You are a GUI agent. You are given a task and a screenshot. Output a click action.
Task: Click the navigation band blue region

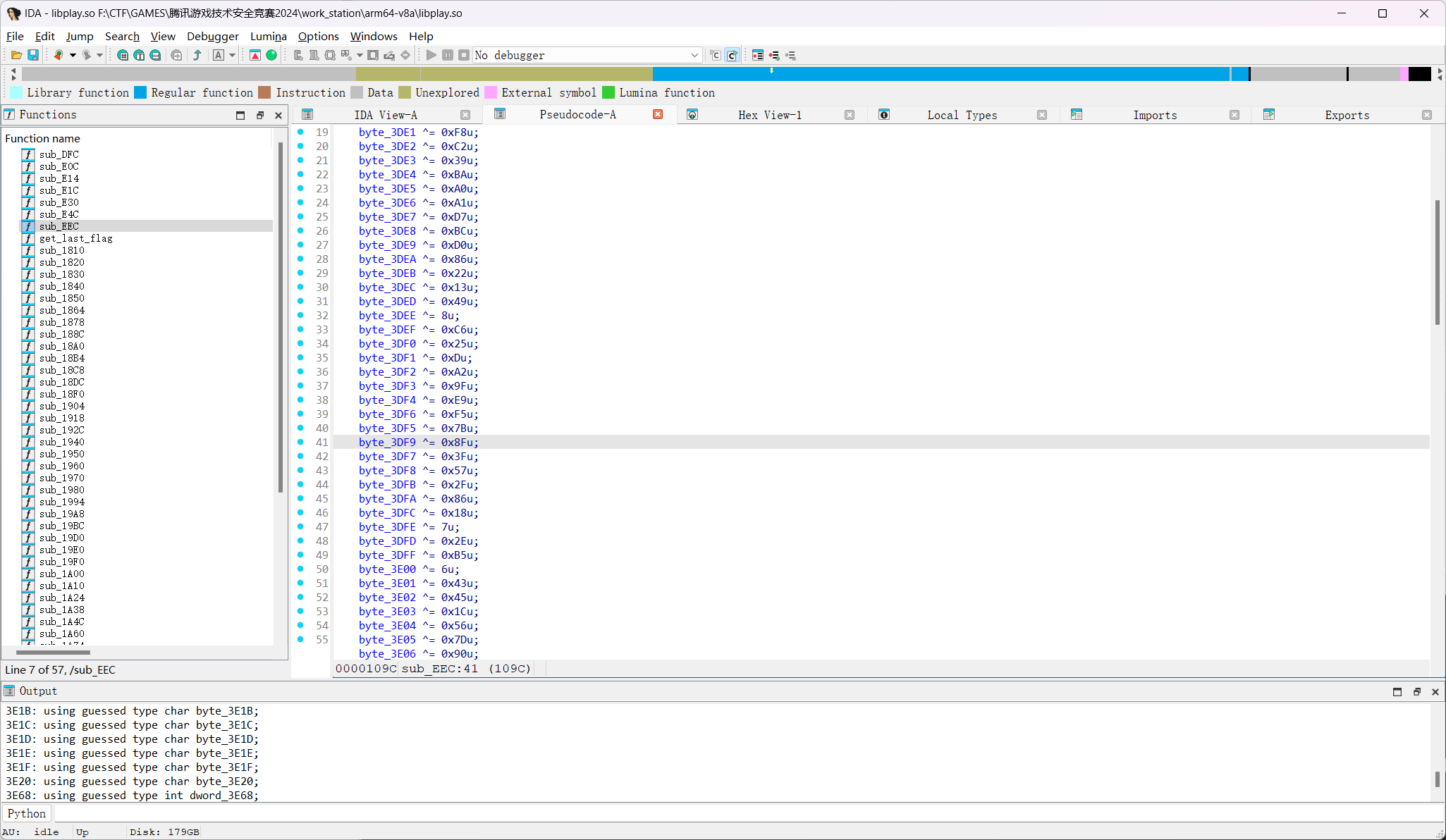941,74
